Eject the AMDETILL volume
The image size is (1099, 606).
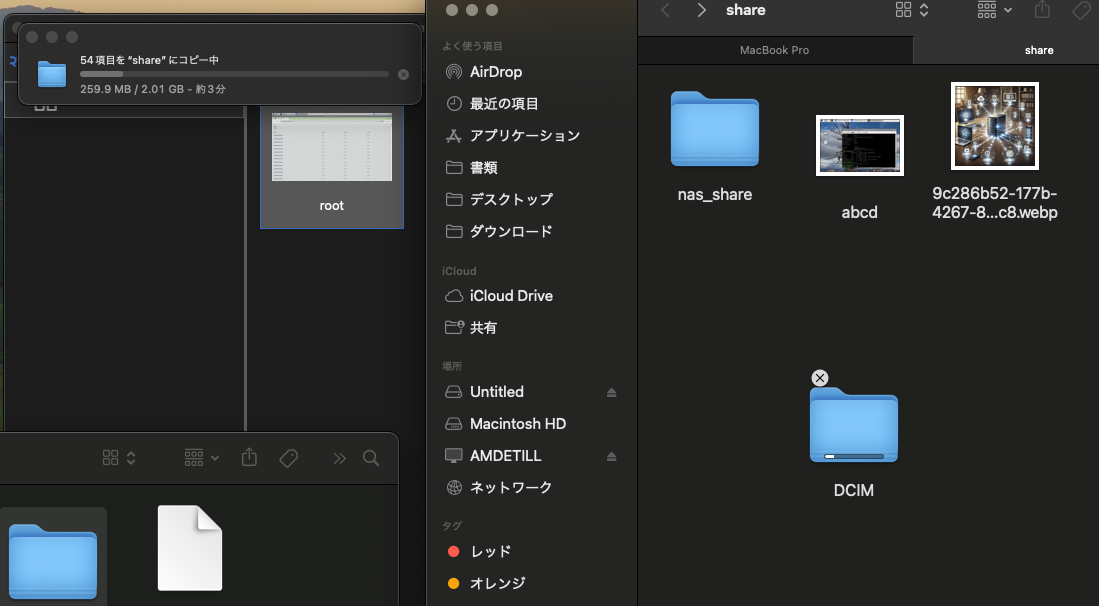tap(612, 457)
